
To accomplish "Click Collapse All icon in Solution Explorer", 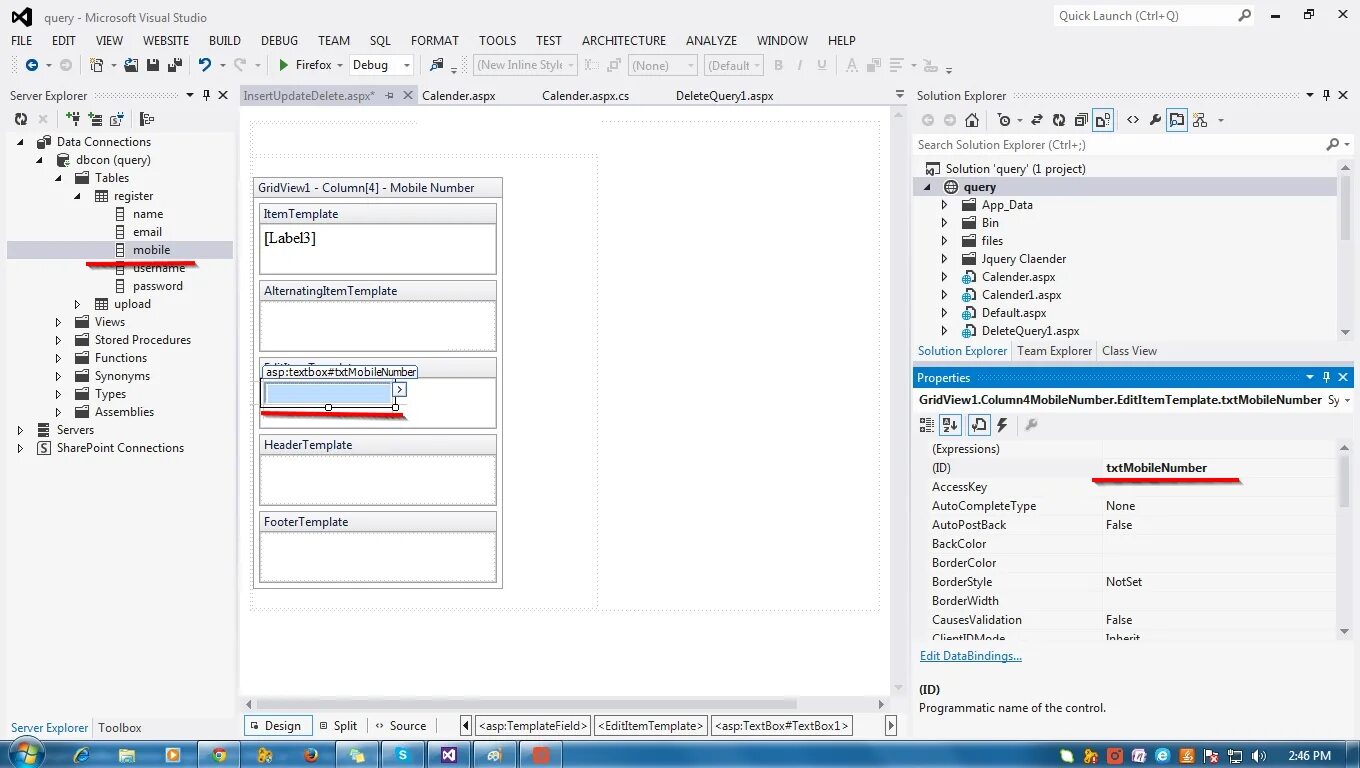I will point(1080,120).
